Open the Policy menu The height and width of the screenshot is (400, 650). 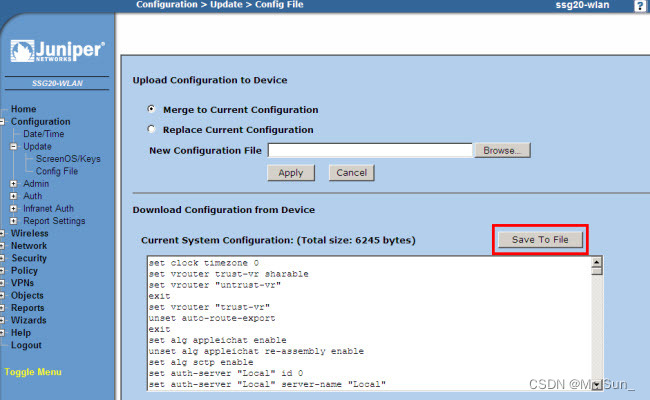tap(24, 271)
